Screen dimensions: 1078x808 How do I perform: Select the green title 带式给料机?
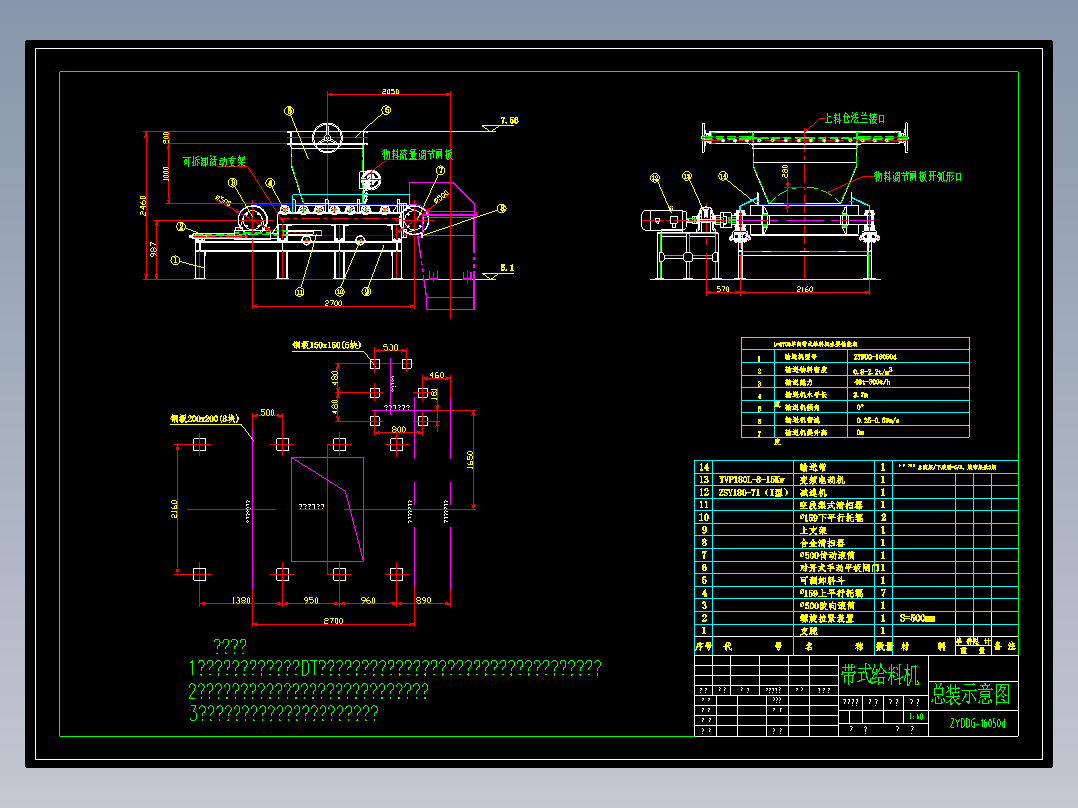(x=880, y=675)
